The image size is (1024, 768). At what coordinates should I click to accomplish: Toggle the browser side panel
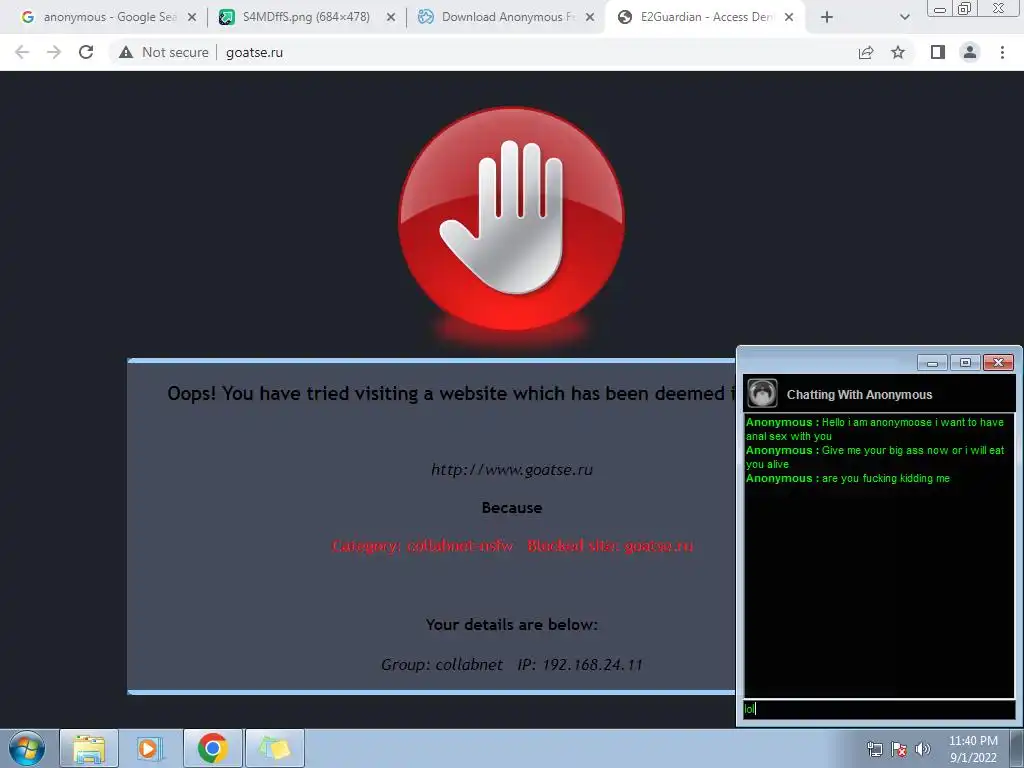coord(938,52)
